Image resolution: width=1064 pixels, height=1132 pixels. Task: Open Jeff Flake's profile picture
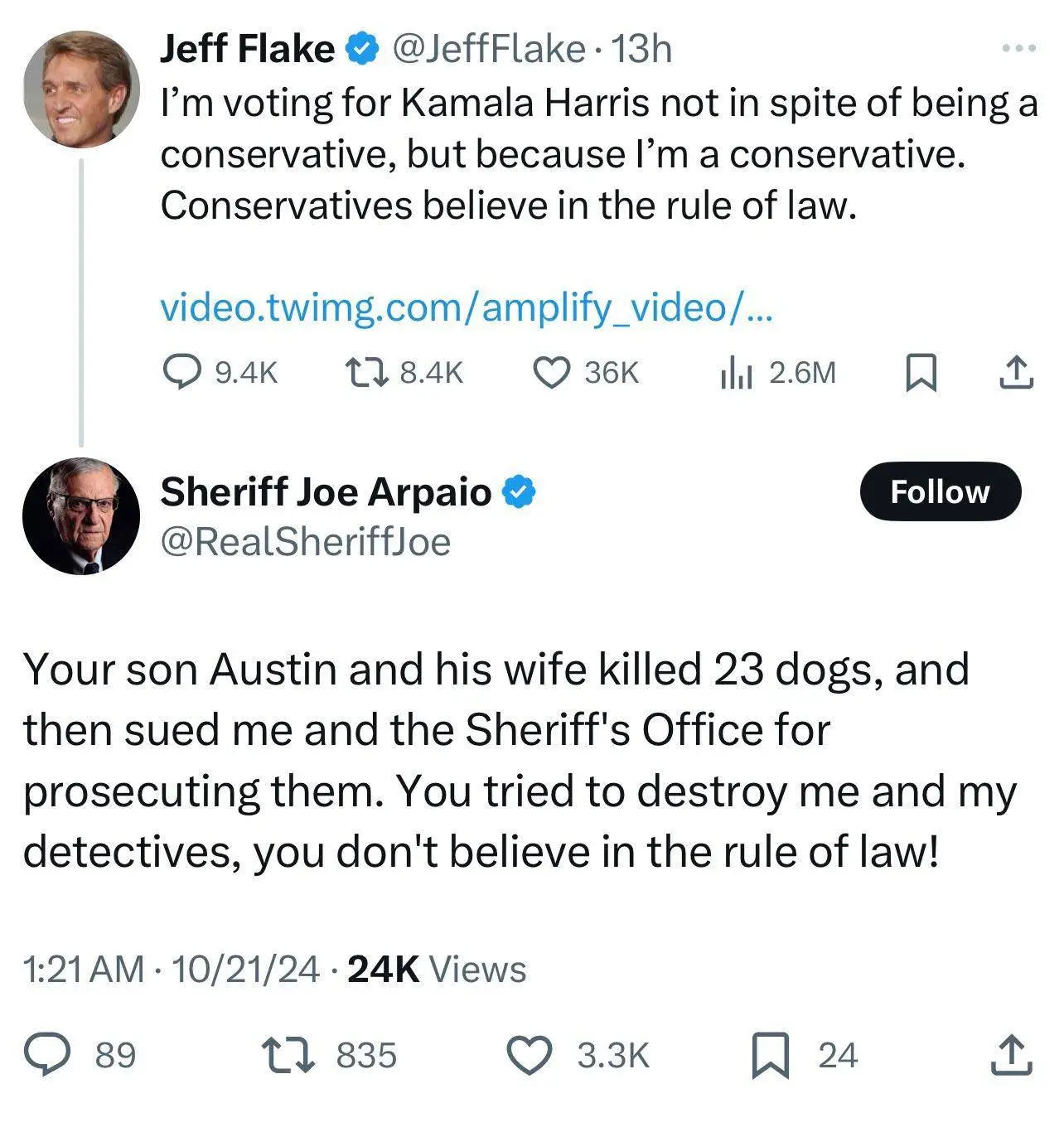pyautogui.click(x=81, y=89)
